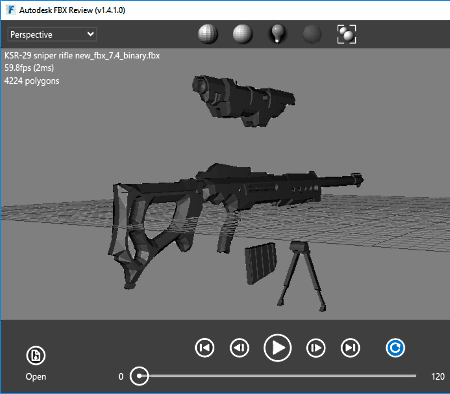Jump to the last frame
This screenshot has height=394, width=450.
point(350,348)
